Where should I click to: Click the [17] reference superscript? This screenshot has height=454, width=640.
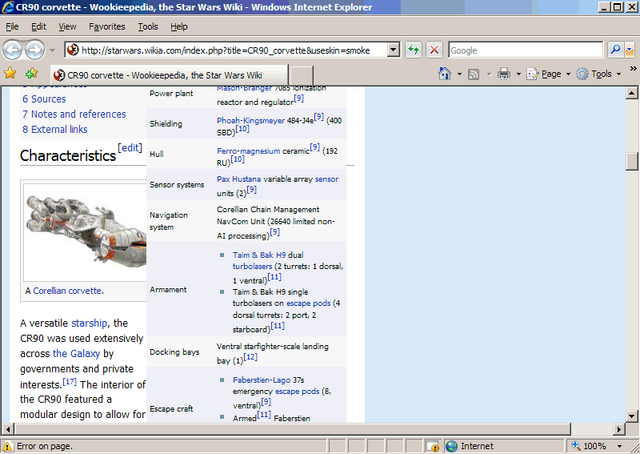[x=70, y=382]
